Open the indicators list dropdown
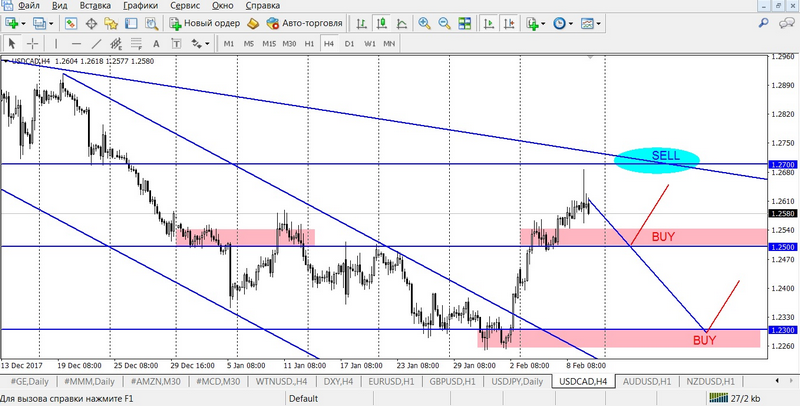800x406 pixels. [x=538, y=23]
